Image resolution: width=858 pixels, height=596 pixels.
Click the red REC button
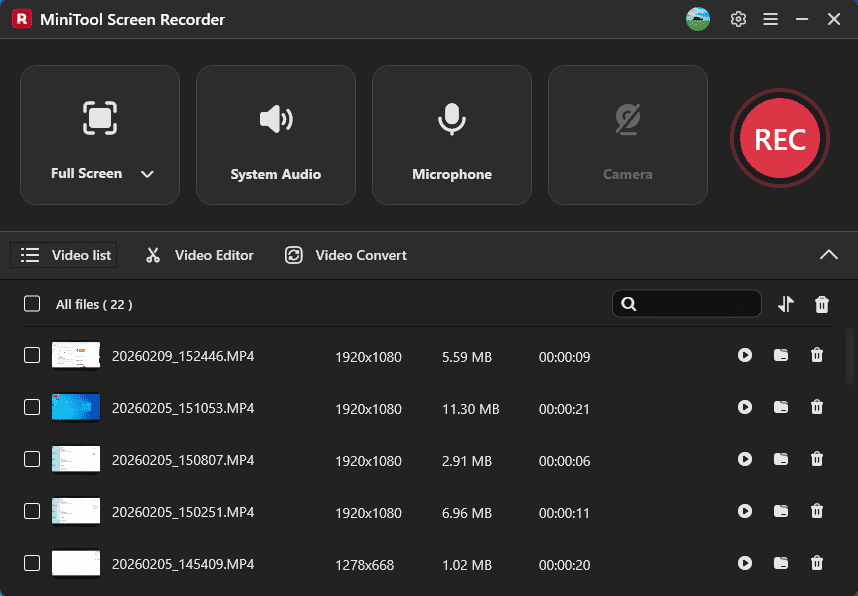780,138
